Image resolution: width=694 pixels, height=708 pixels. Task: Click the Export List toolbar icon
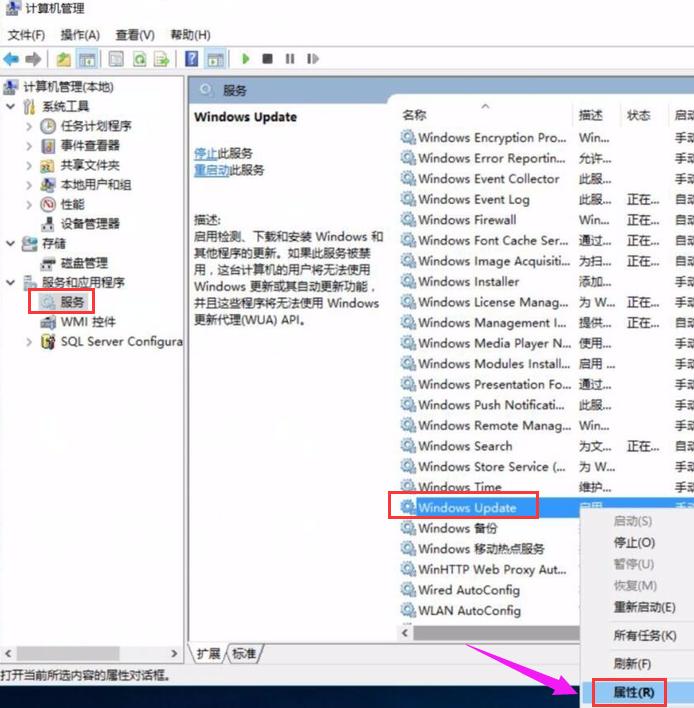click(161, 59)
